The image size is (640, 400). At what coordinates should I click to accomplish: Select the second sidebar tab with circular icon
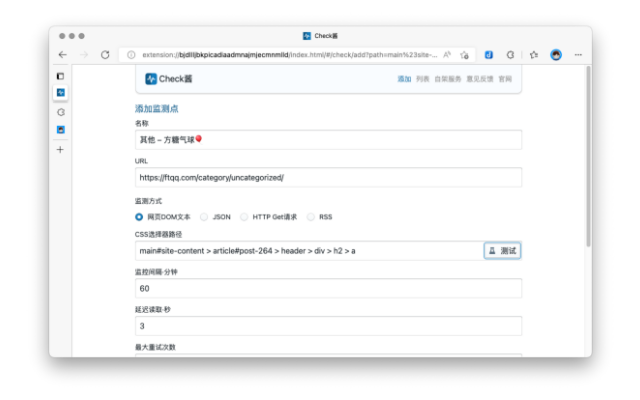click(60, 112)
